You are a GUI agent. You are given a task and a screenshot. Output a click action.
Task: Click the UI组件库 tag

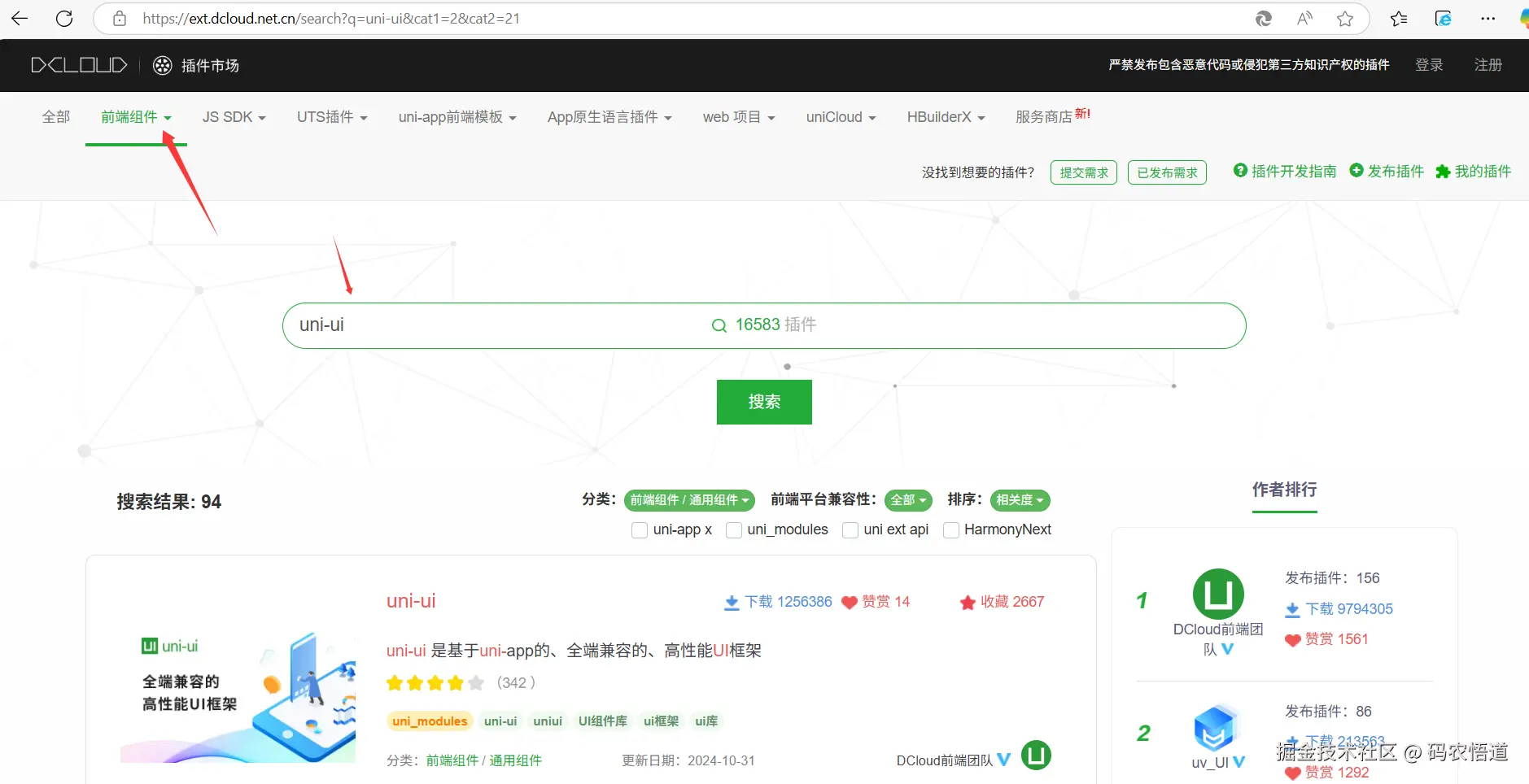[603, 721]
